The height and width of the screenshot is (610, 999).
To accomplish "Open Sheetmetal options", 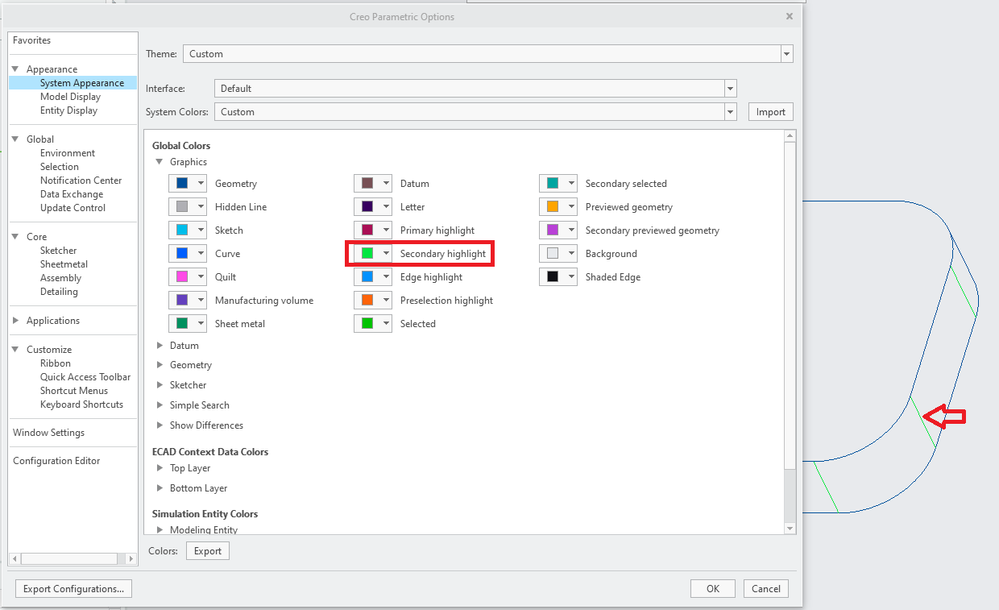I will click(x=64, y=264).
